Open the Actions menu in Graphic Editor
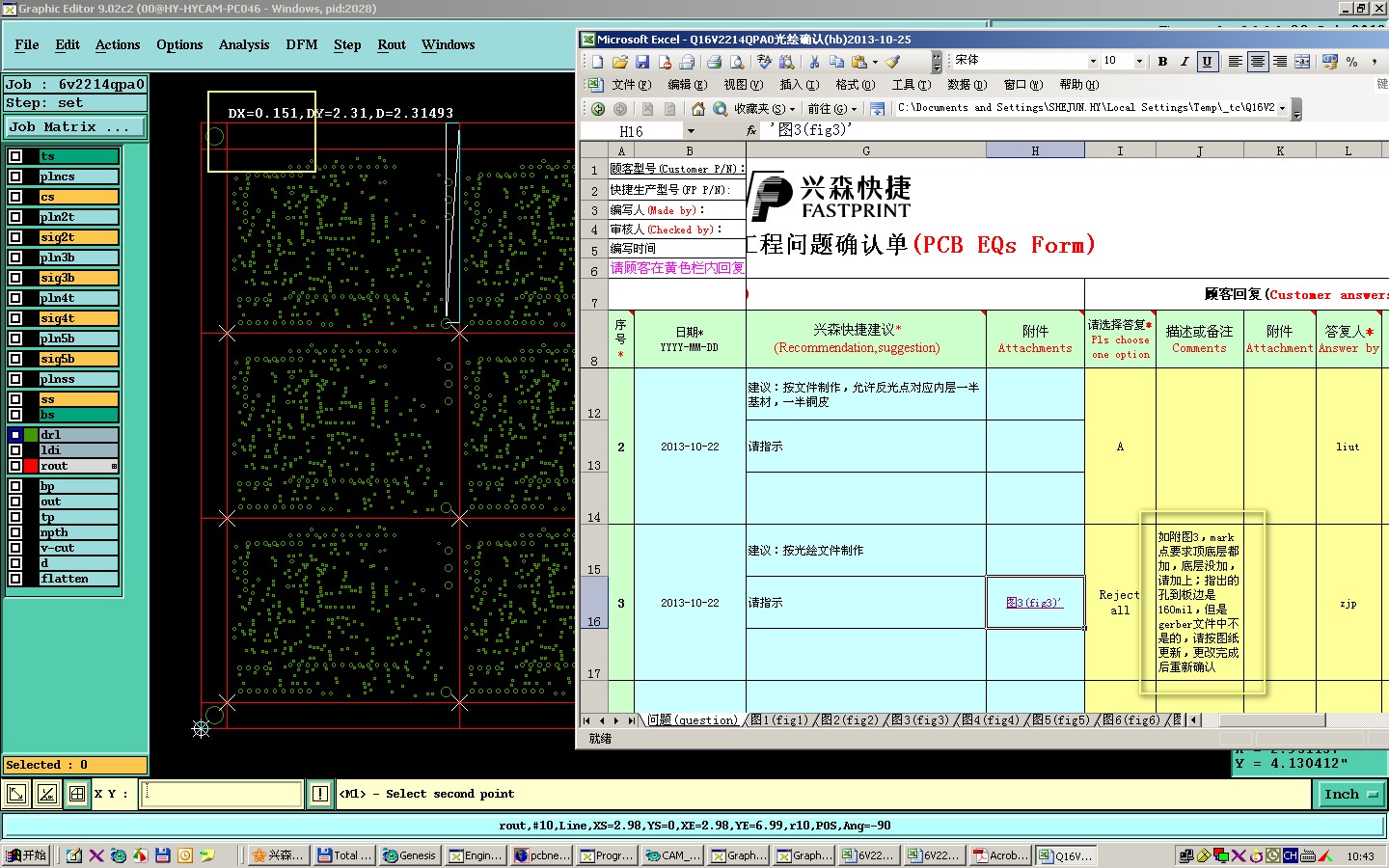Viewport: 1389px width, 868px height. coord(118,44)
